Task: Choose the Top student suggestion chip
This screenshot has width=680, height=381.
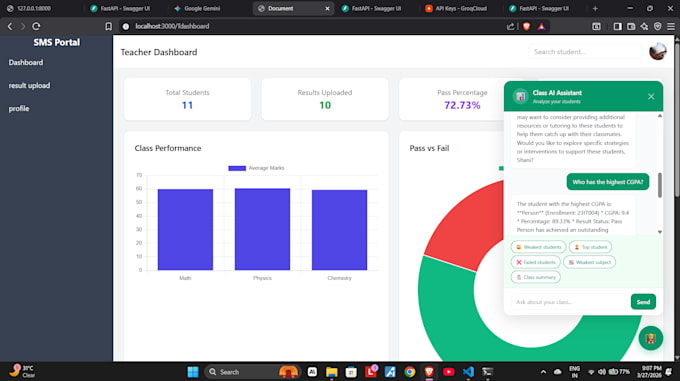Action: [x=590, y=247]
